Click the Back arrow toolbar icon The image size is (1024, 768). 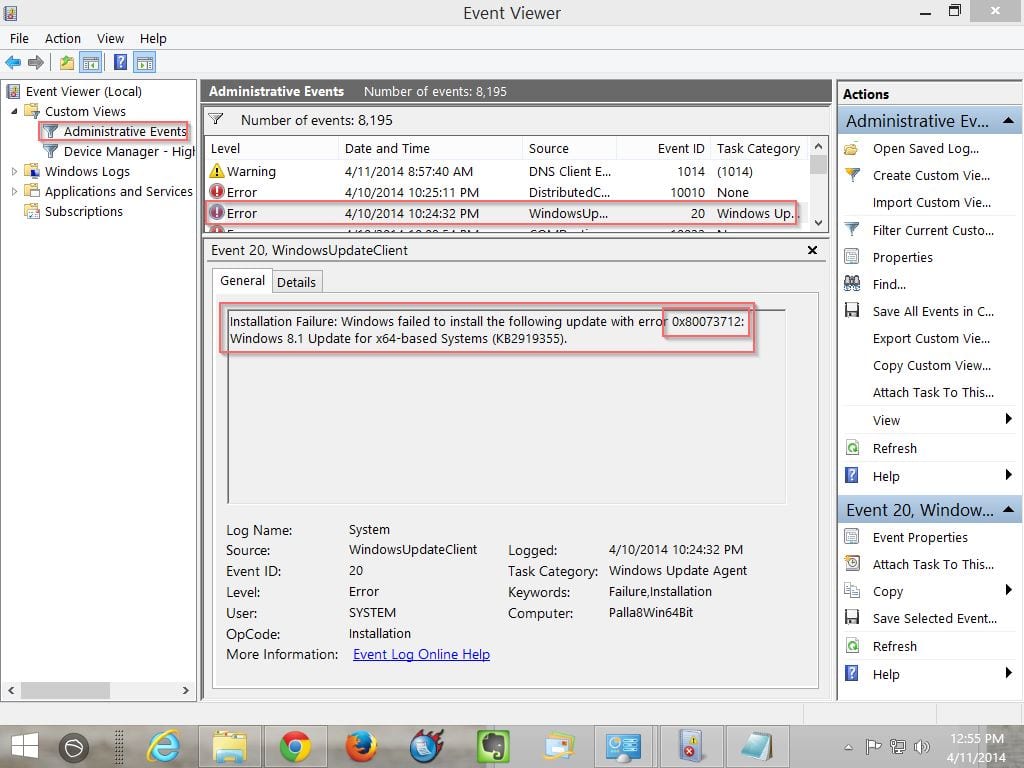pos(13,63)
